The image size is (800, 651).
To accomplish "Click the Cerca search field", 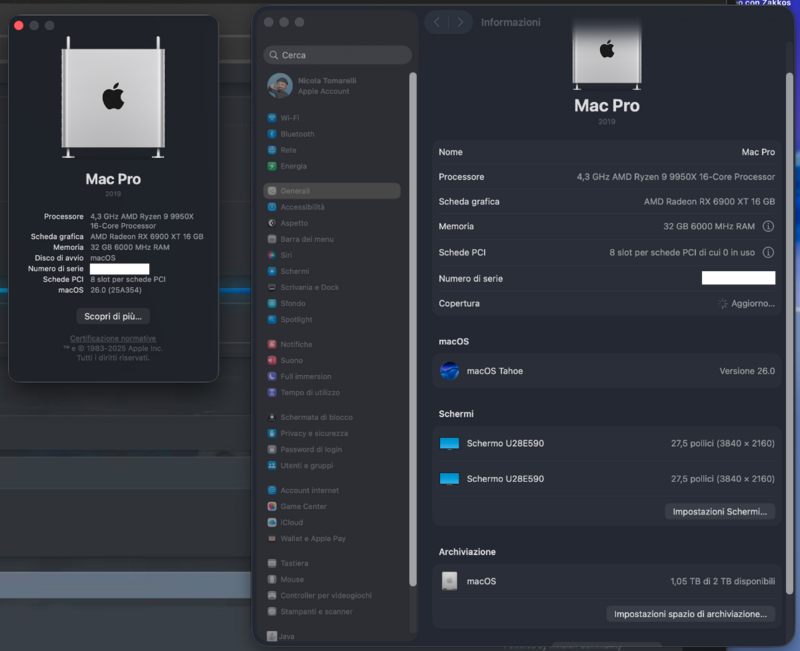I will click(338, 55).
